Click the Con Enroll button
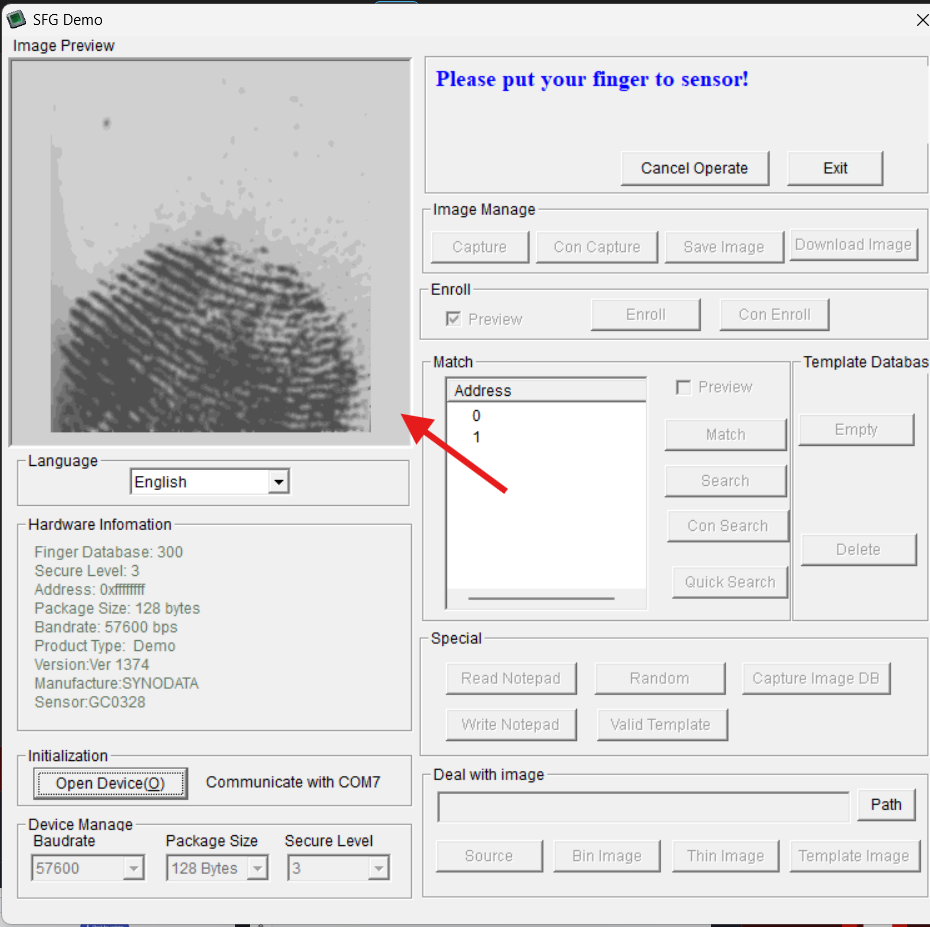This screenshot has height=927, width=930. (774, 314)
